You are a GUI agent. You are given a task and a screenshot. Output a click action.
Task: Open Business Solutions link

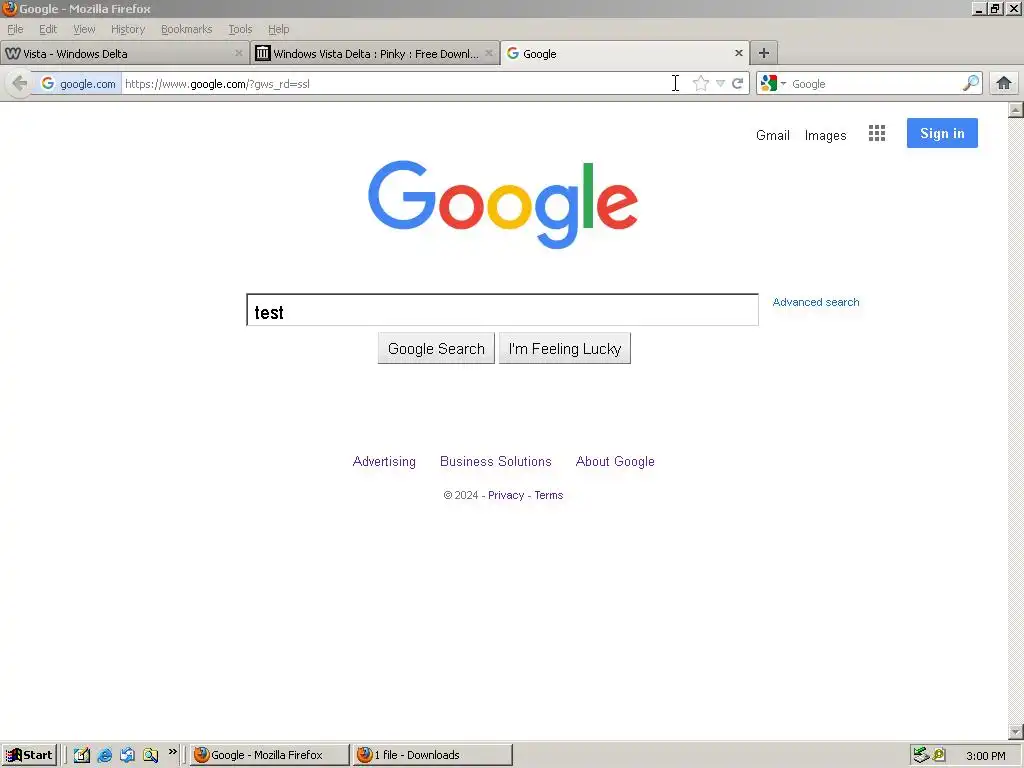point(496,462)
